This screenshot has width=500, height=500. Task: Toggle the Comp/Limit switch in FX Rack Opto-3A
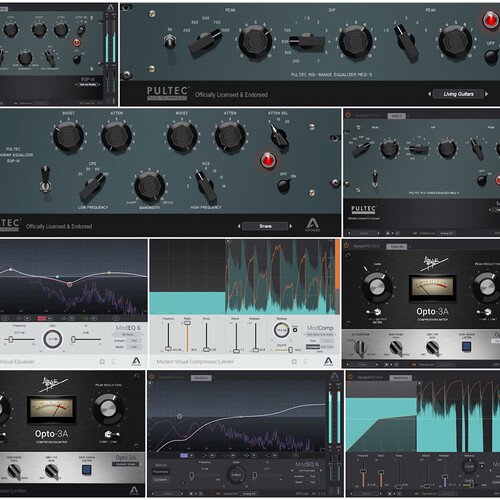(x=485, y=312)
